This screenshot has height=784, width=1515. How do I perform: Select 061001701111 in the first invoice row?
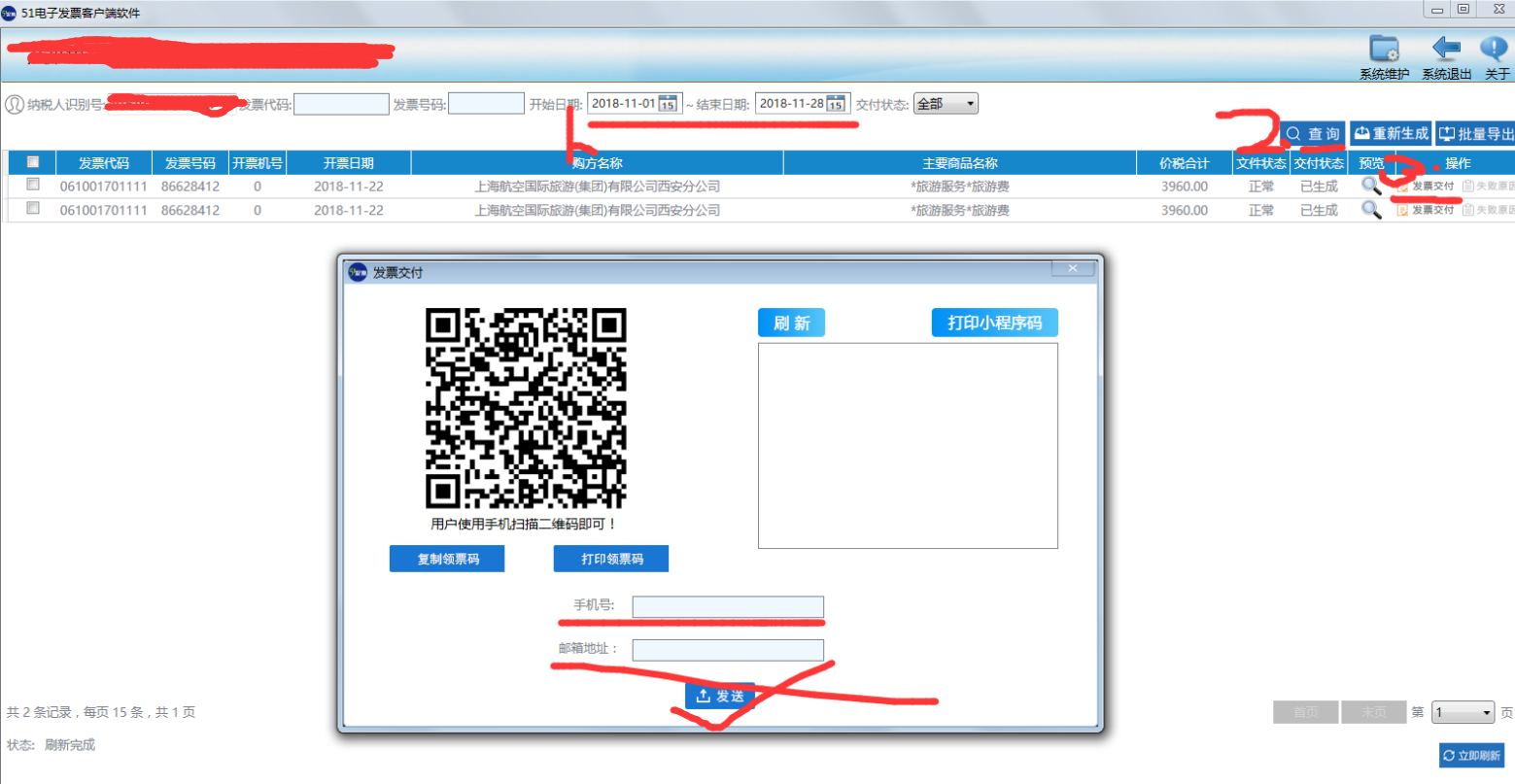click(104, 187)
